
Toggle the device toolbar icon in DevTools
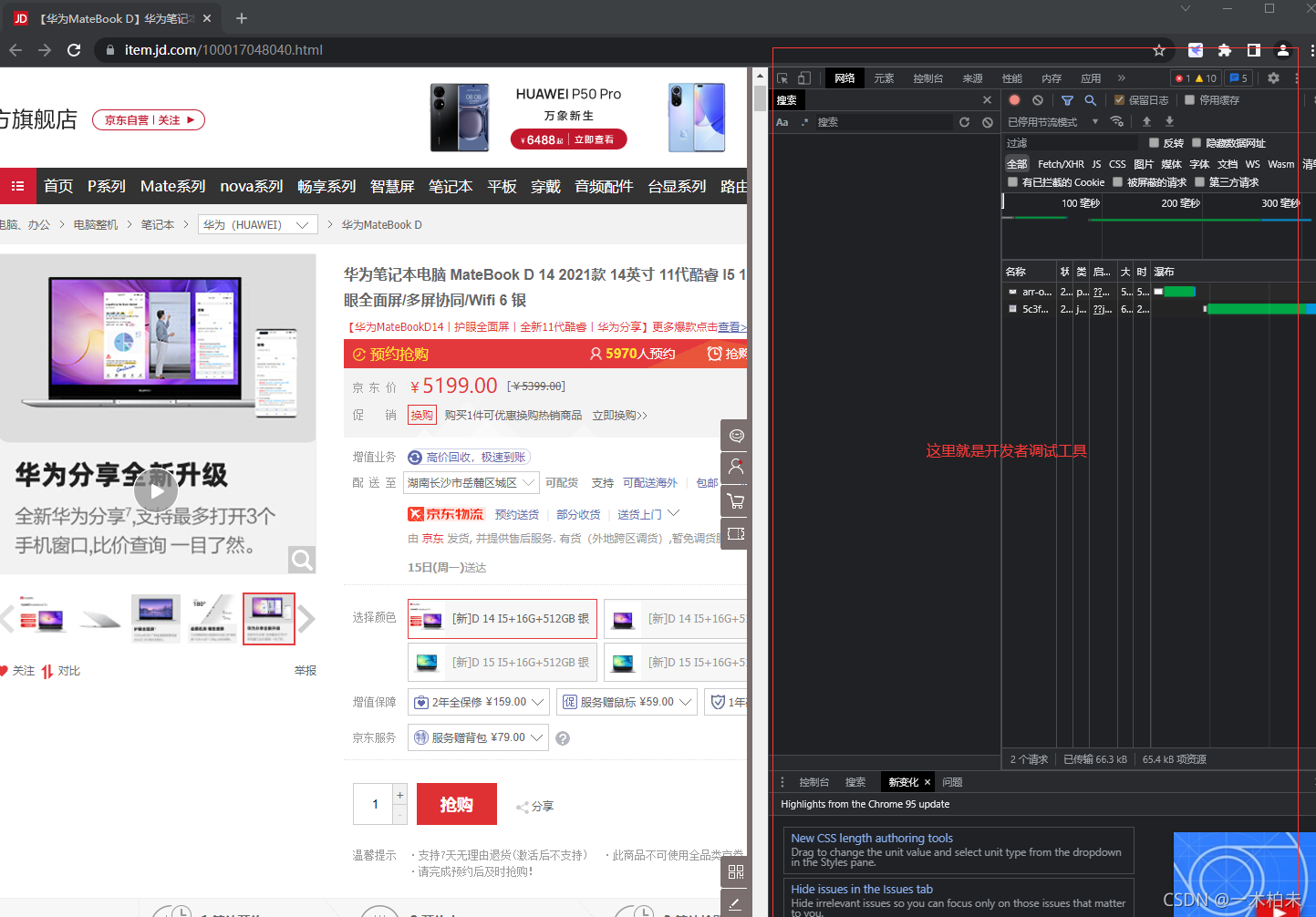click(x=804, y=78)
